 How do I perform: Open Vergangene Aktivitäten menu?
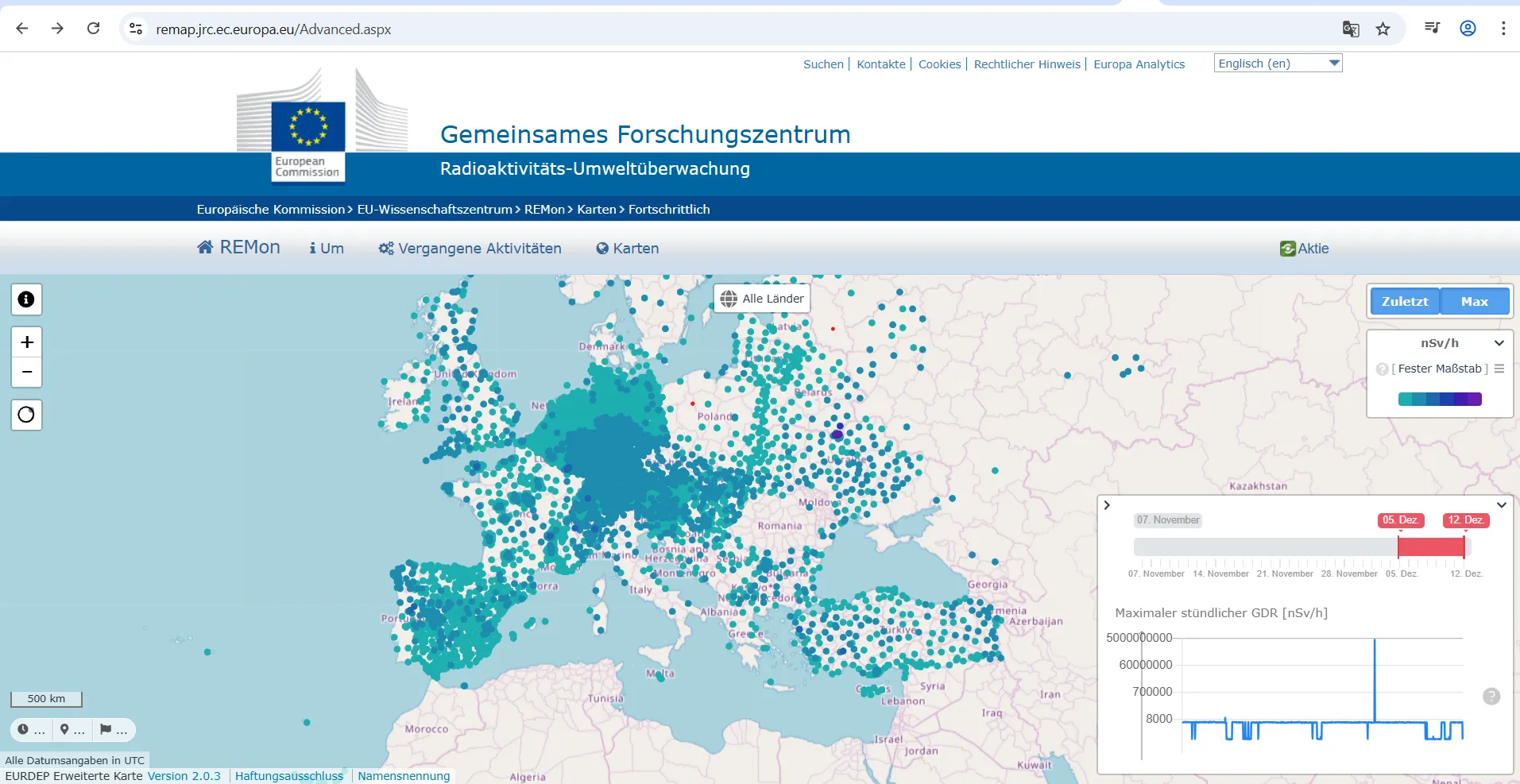pos(470,249)
